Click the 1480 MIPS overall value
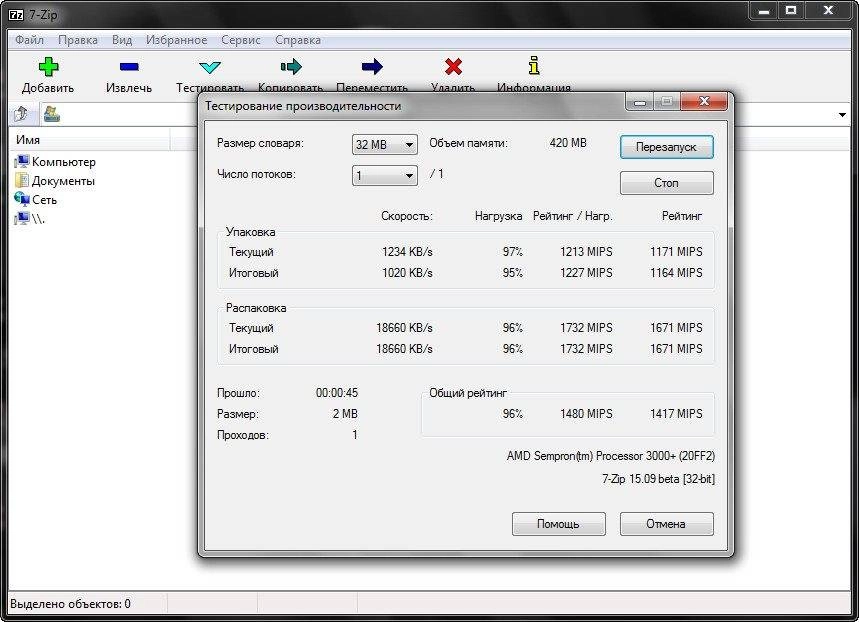This screenshot has height=622, width=859. [x=586, y=414]
